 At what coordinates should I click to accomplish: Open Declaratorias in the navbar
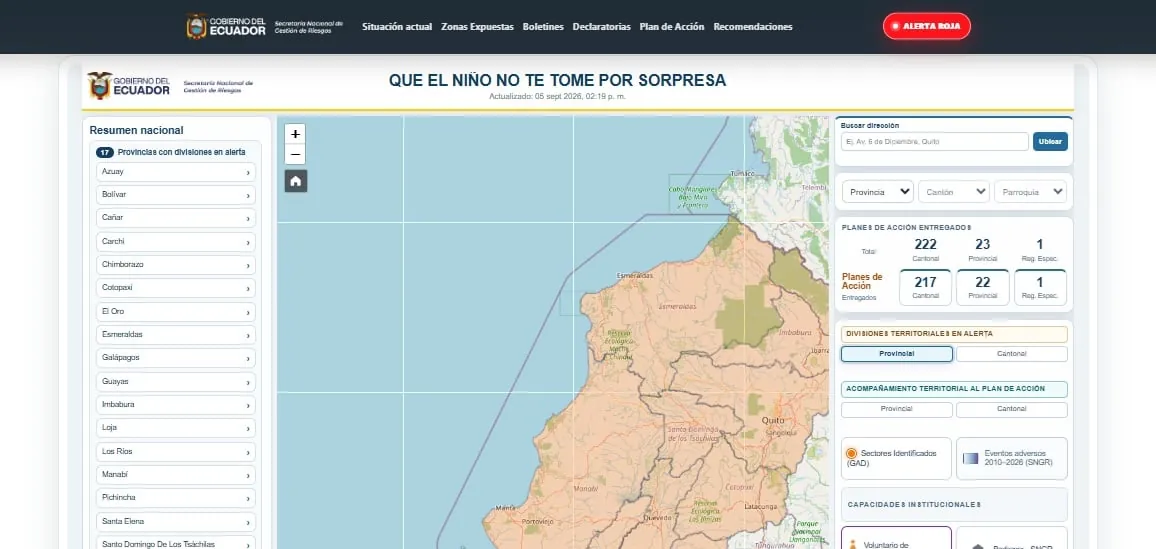point(602,27)
